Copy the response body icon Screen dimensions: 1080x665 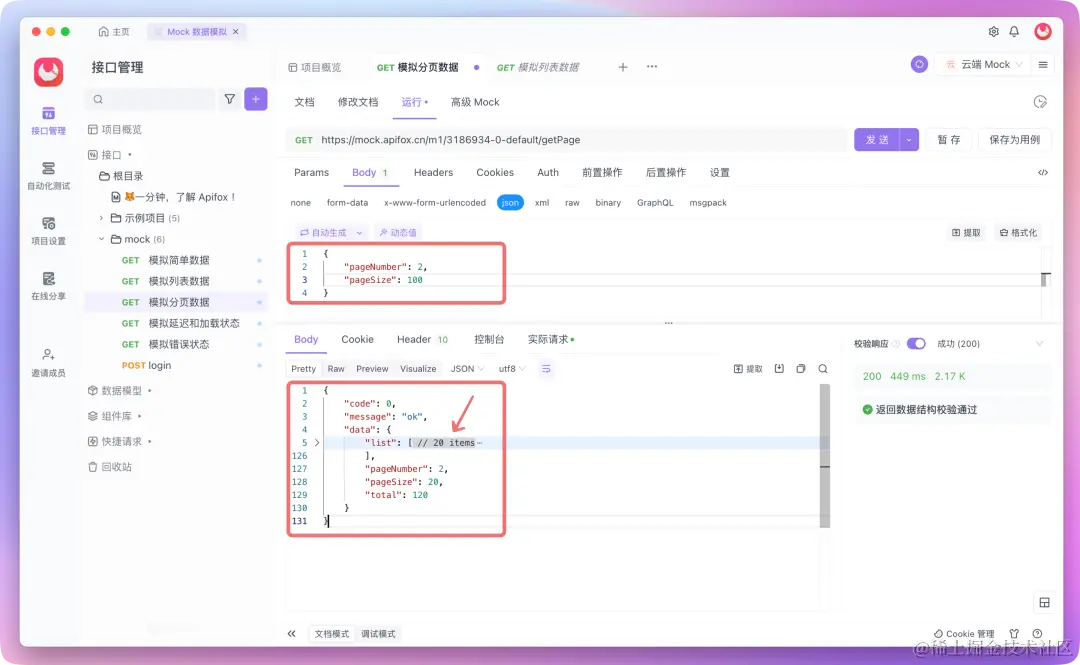pyautogui.click(x=800, y=369)
